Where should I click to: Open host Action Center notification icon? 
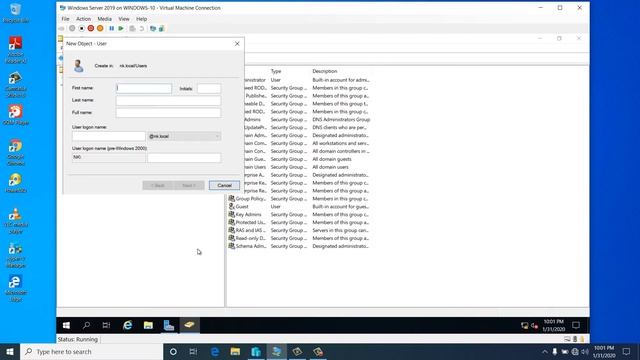(x=627, y=351)
